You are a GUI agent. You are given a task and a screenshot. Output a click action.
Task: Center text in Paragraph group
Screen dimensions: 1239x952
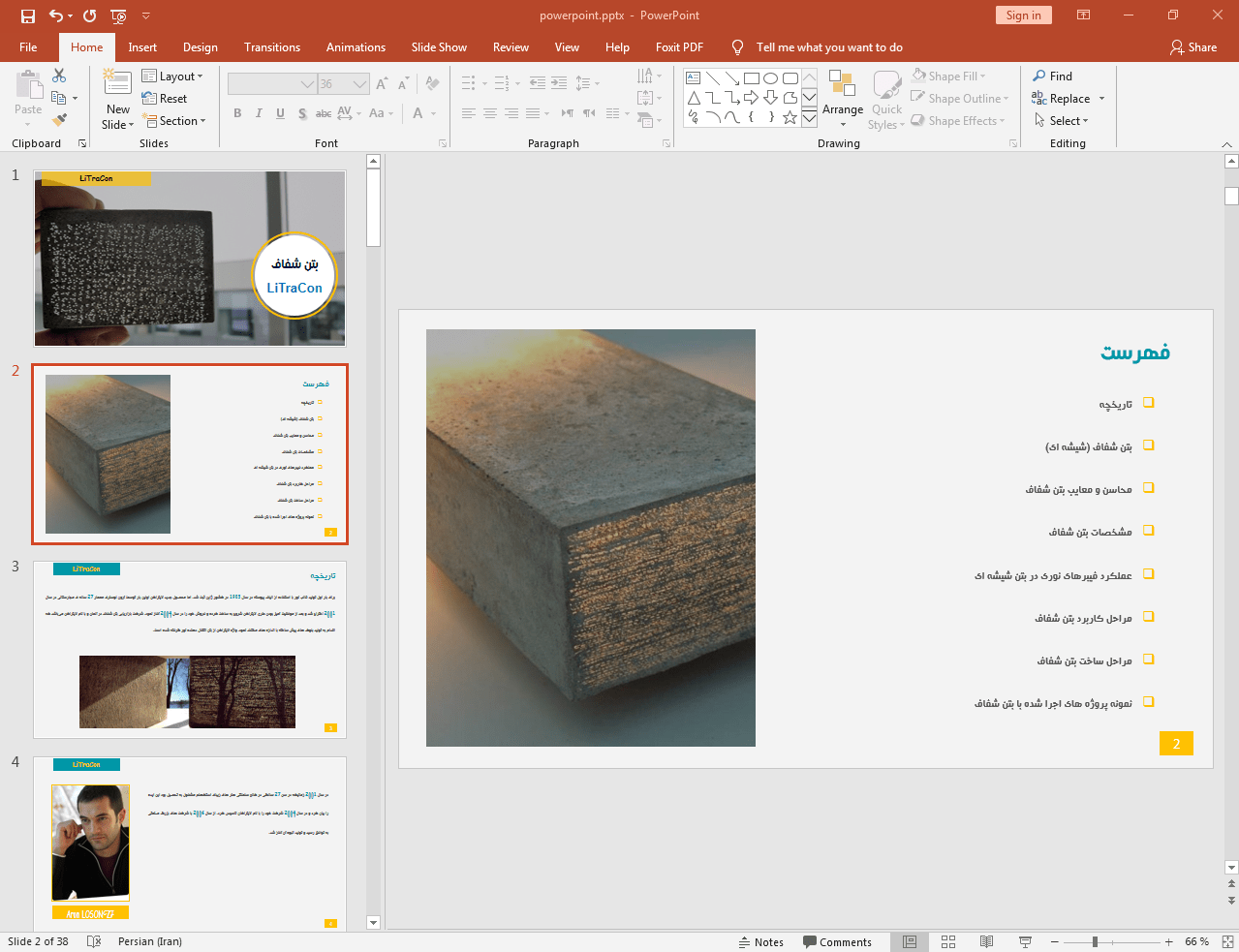(490, 113)
